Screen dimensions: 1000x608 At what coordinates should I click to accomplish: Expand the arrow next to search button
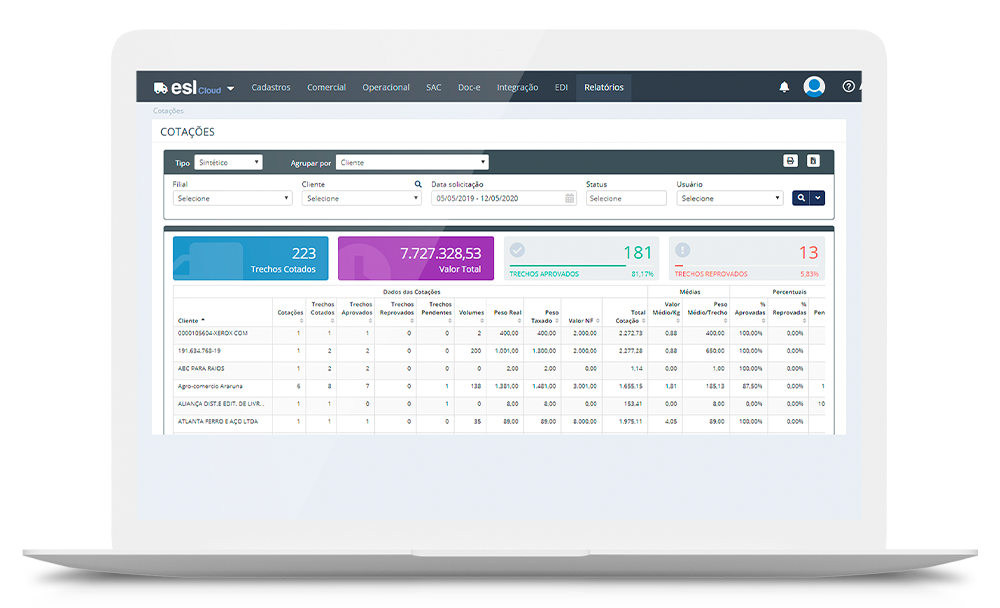[x=819, y=198]
